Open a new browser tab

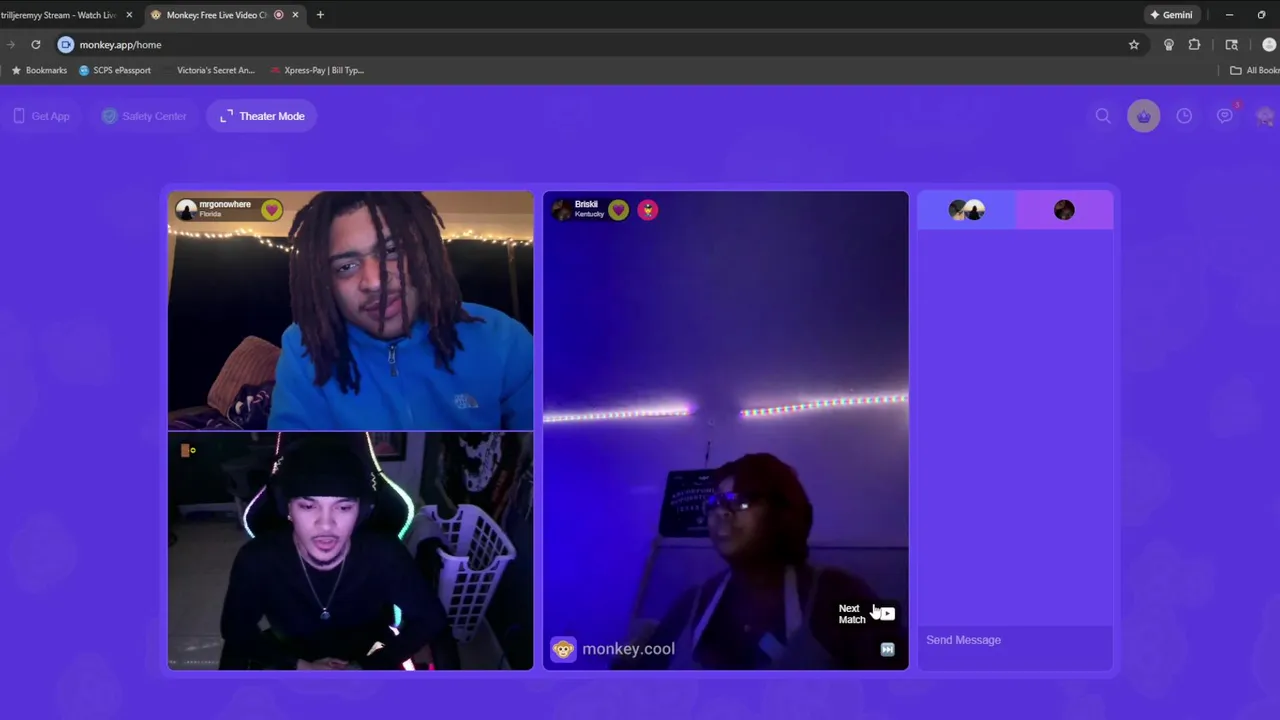pos(320,15)
